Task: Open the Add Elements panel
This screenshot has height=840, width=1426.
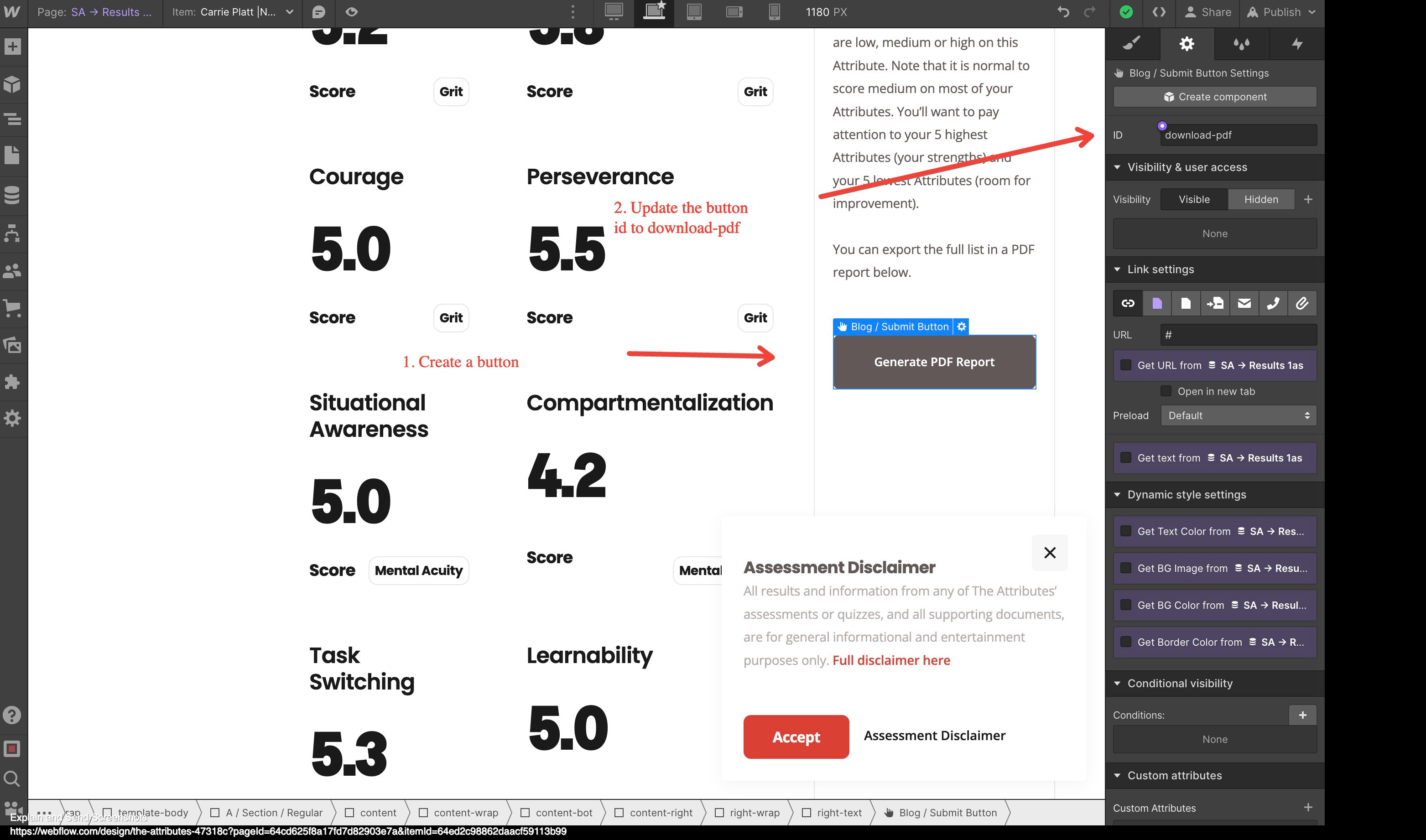Action: tap(12, 47)
